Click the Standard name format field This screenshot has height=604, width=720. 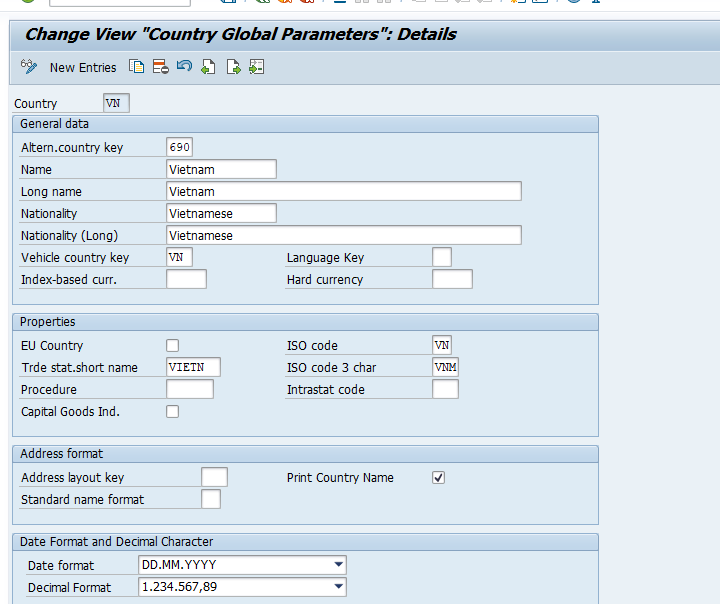tap(211, 499)
